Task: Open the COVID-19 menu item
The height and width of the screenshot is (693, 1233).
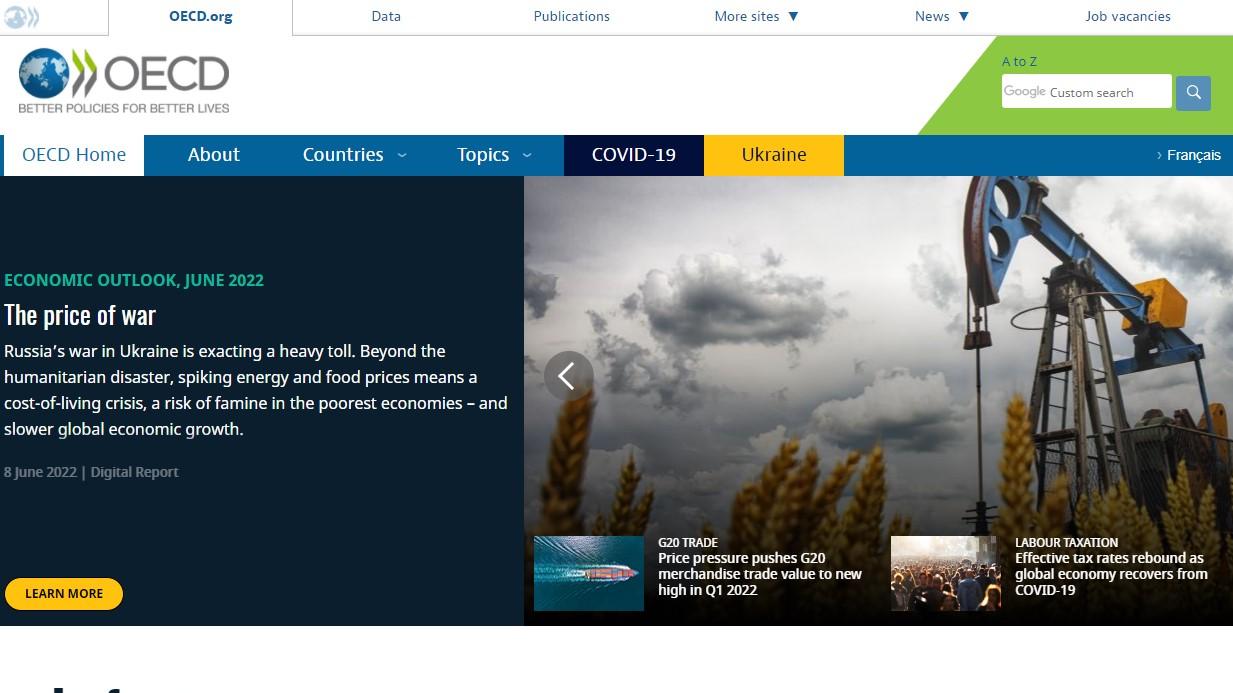Action: [633, 155]
